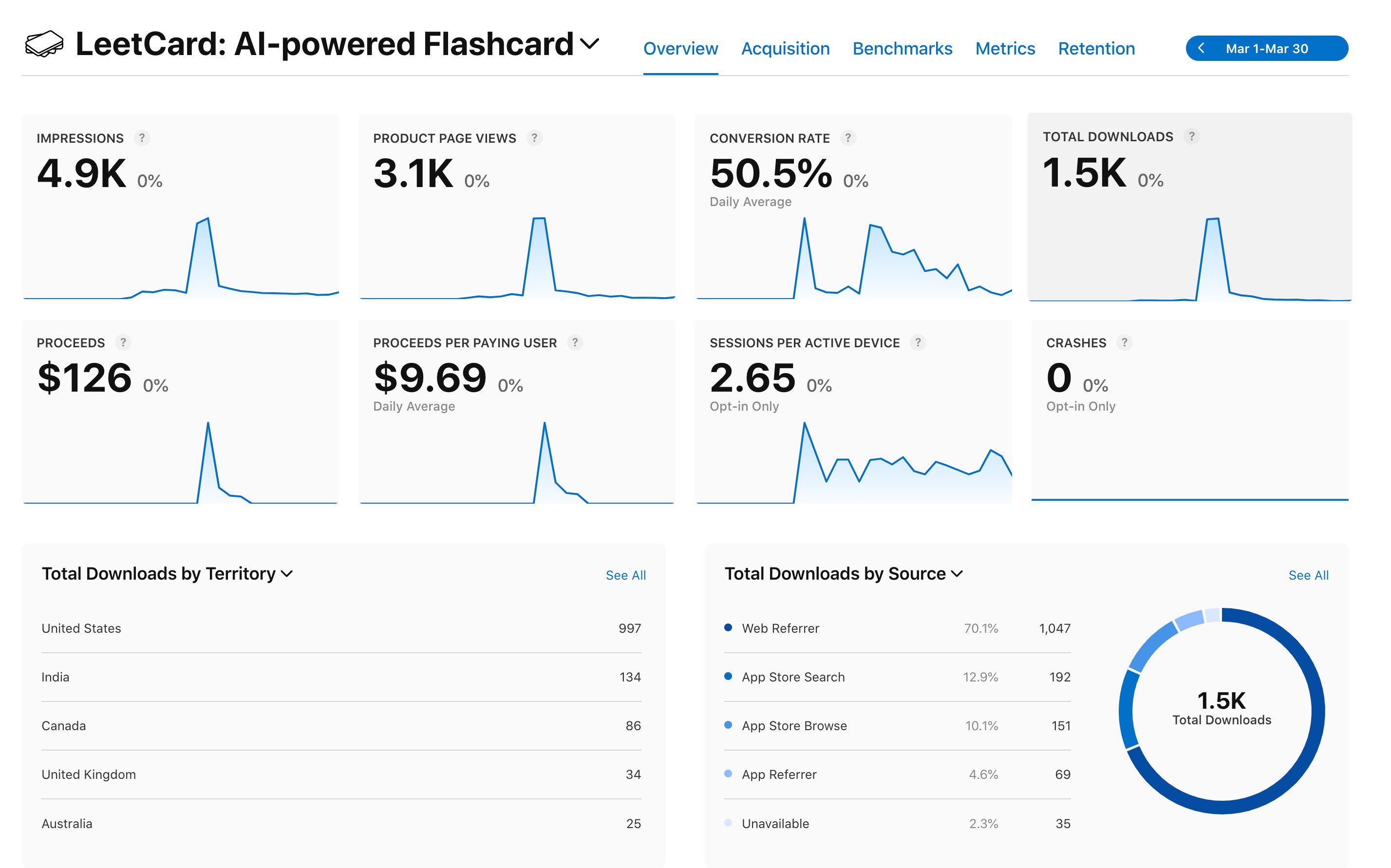Click the 2.65 sessions per device value
1391x868 pixels.
tap(752, 378)
